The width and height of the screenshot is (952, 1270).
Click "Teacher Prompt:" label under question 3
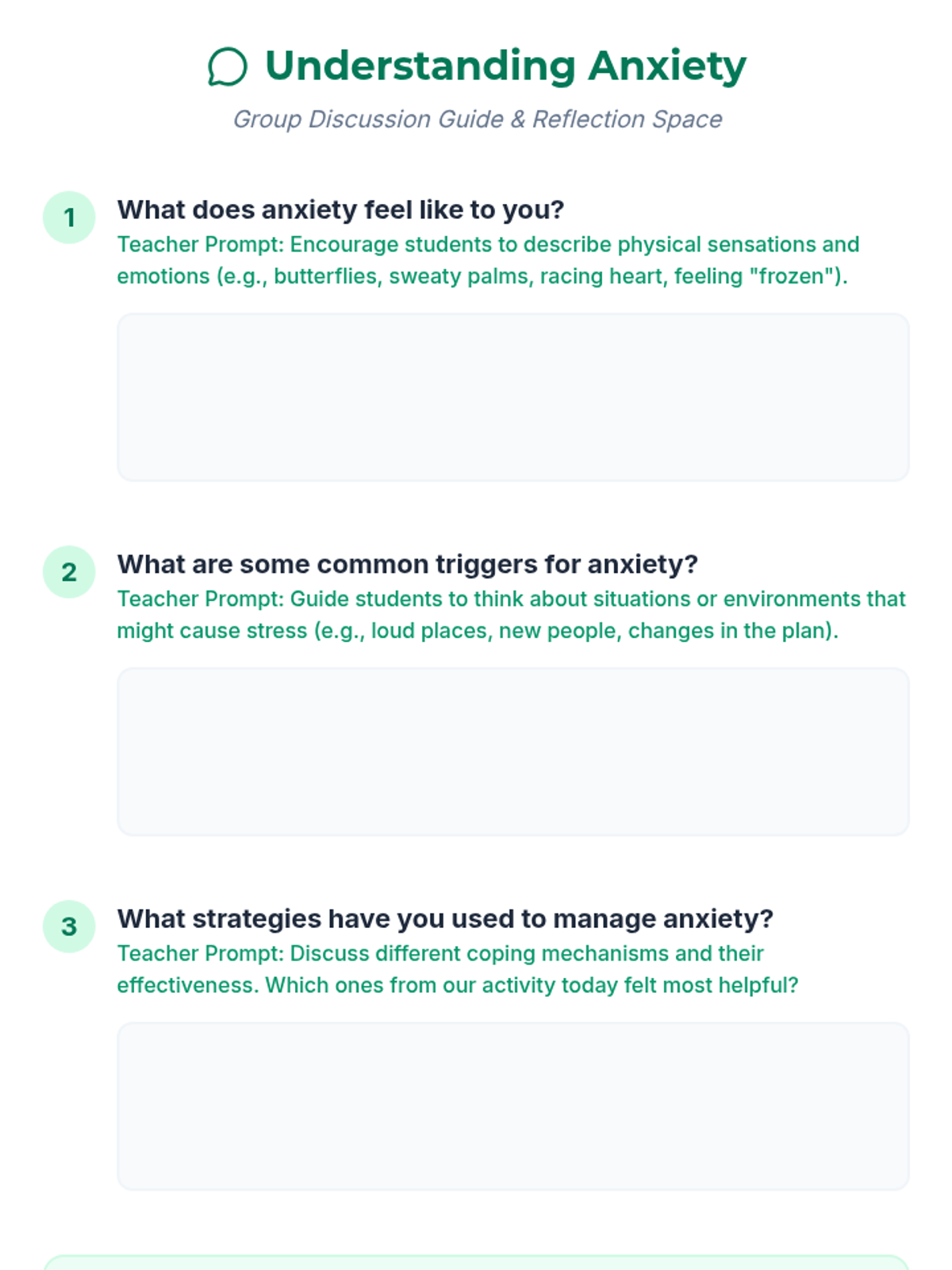click(200, 953)
